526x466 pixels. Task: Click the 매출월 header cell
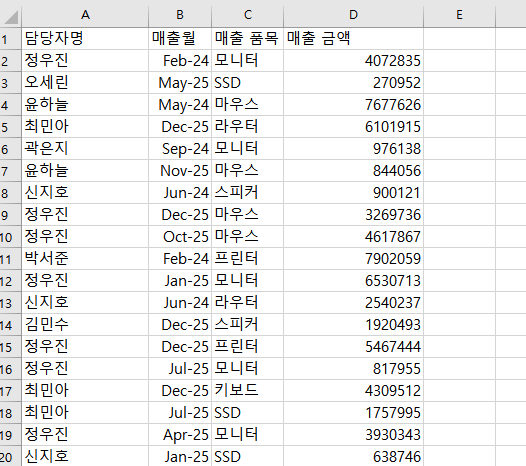[x=180, y=39]
